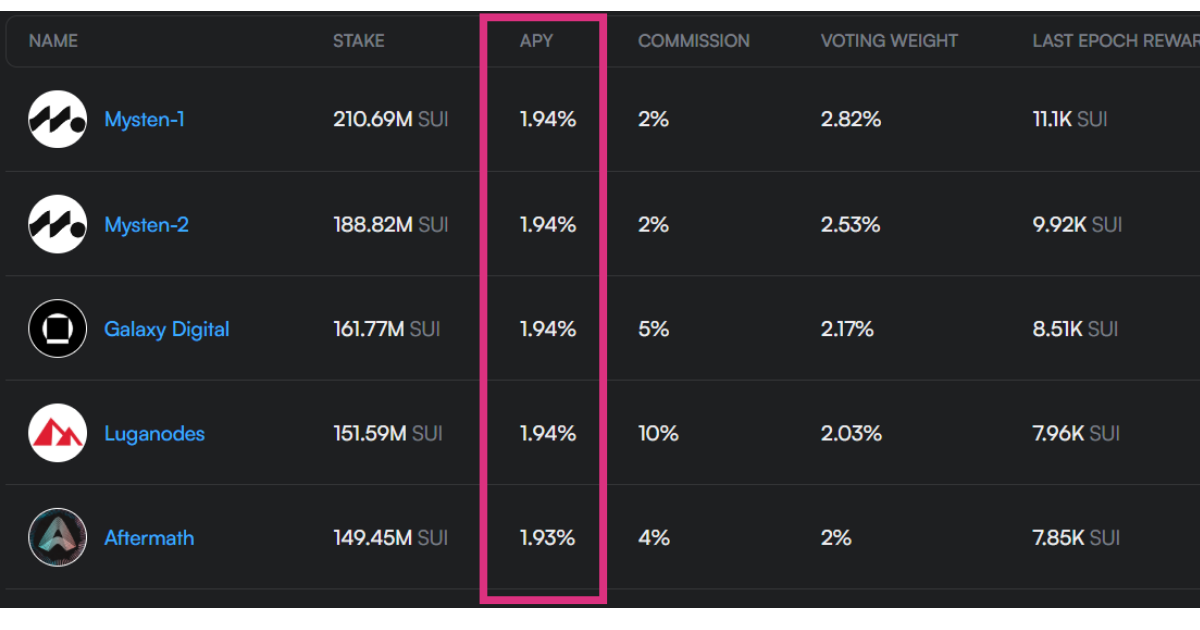Click Luganodes 10% commission cell

pos(658,433)
